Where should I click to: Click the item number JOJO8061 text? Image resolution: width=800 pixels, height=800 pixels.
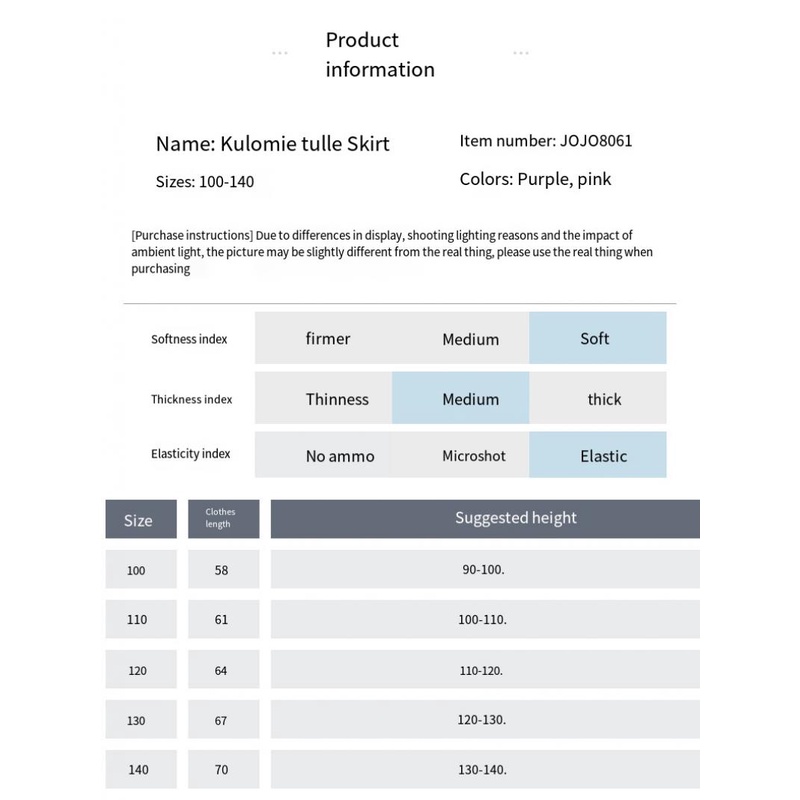546,141
